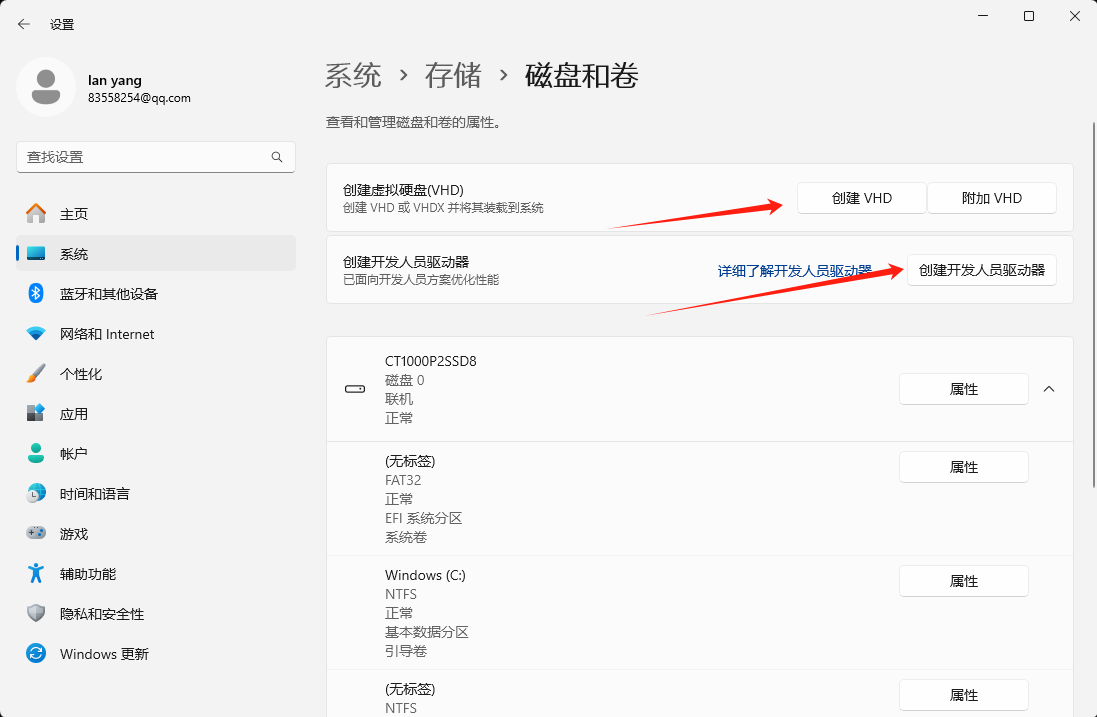Click the CT1000P2SSD8 disk drive icon
Viewport: 1097px width, 717px height.
point(355,389)
